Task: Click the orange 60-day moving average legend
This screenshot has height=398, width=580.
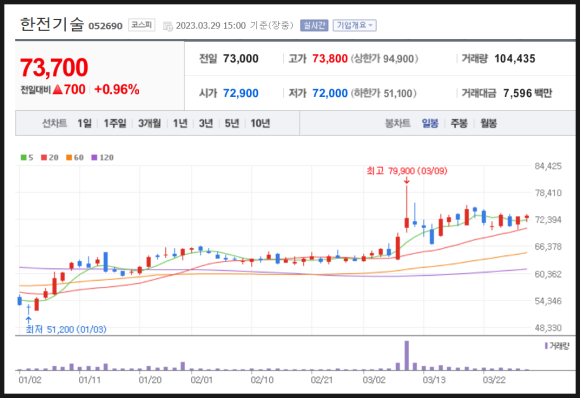Action: (75, 158)
